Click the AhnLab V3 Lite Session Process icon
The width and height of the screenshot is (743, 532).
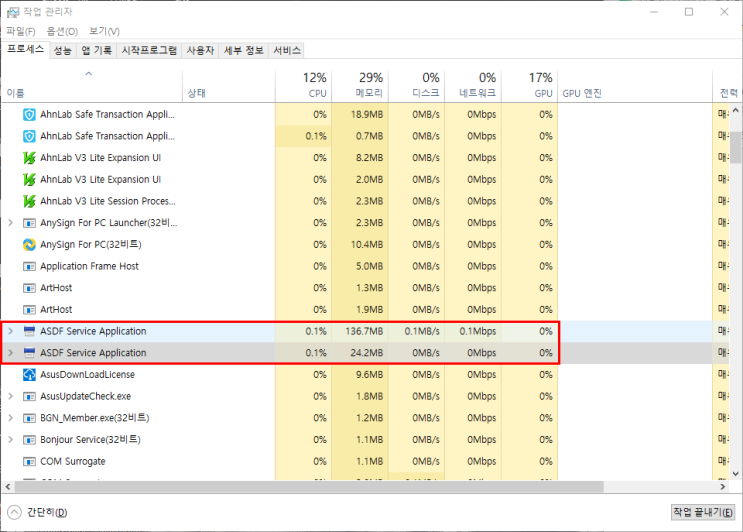(29, 201)
